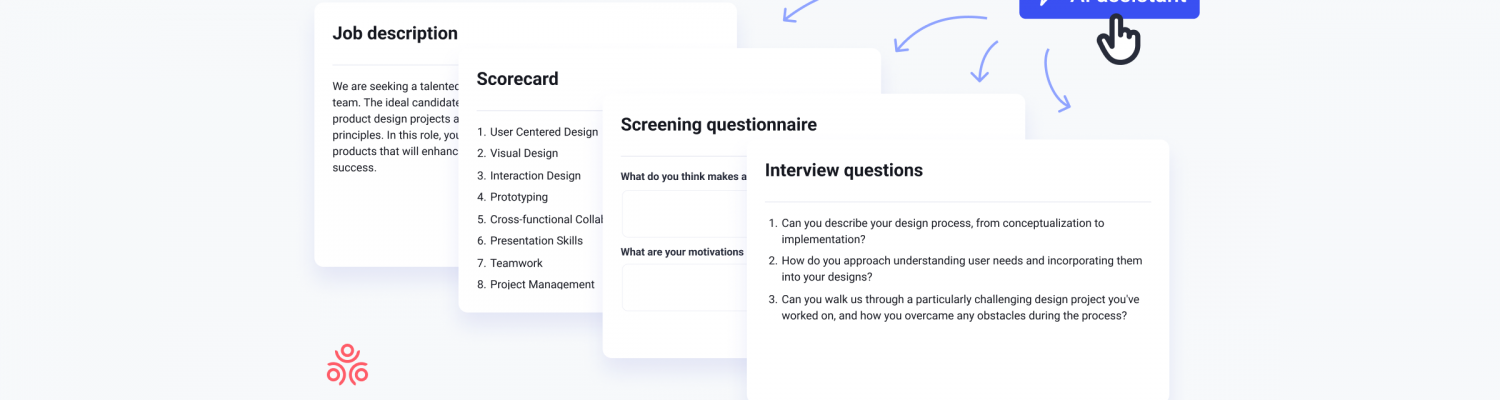
Task: Choose Presentation Skills in the scorecard
Action: click(x=535, y=241)
